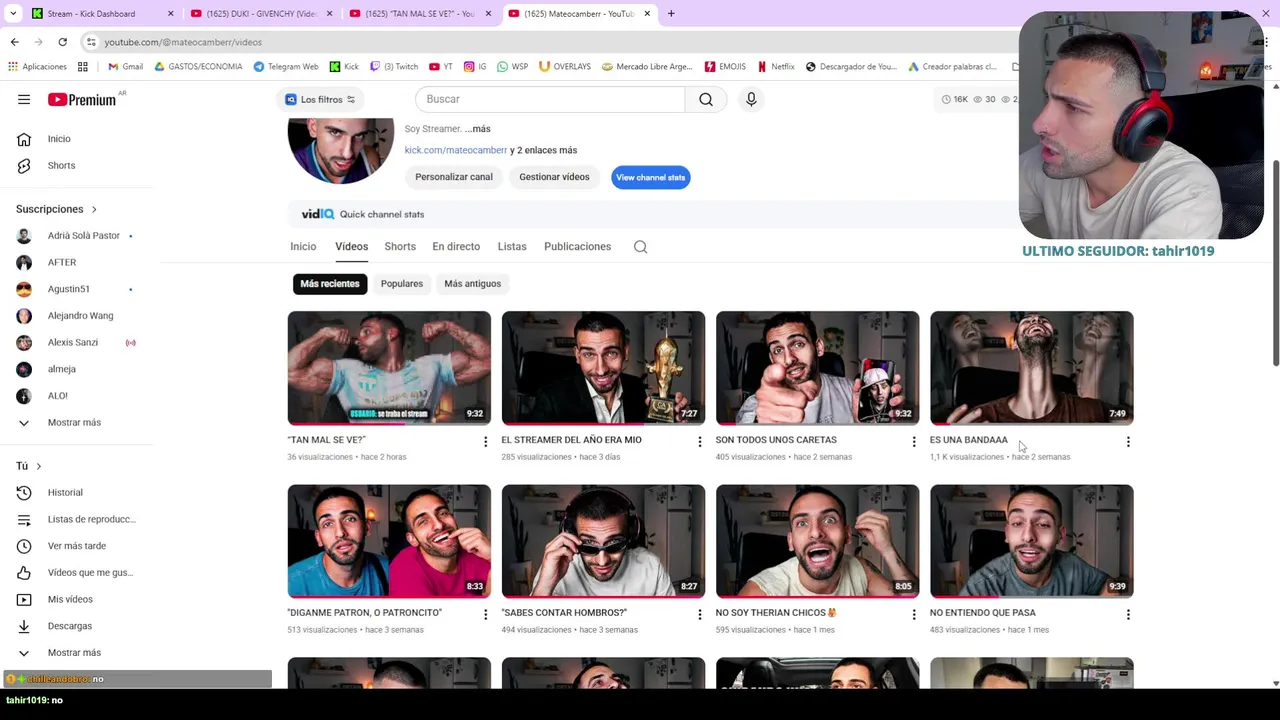This screenshot has height=720, width=1280.
Task: Activate voice search microphone icon
Action: click(x=751, y=99)
